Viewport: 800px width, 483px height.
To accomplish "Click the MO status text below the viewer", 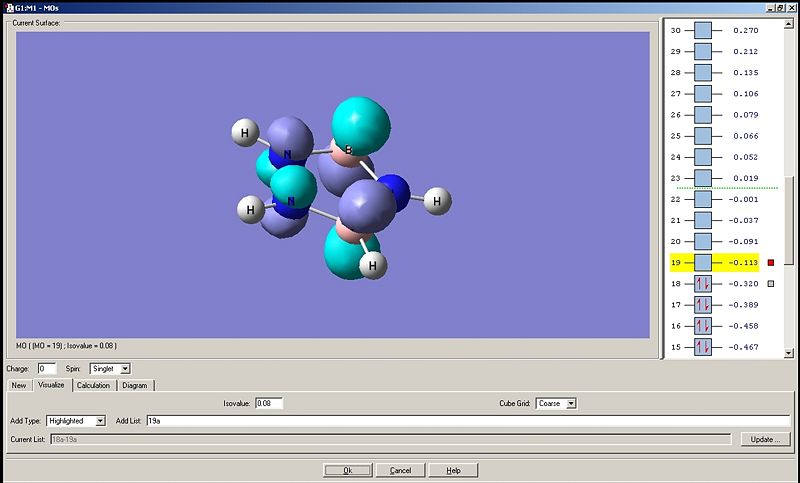I will coord(66,346).
